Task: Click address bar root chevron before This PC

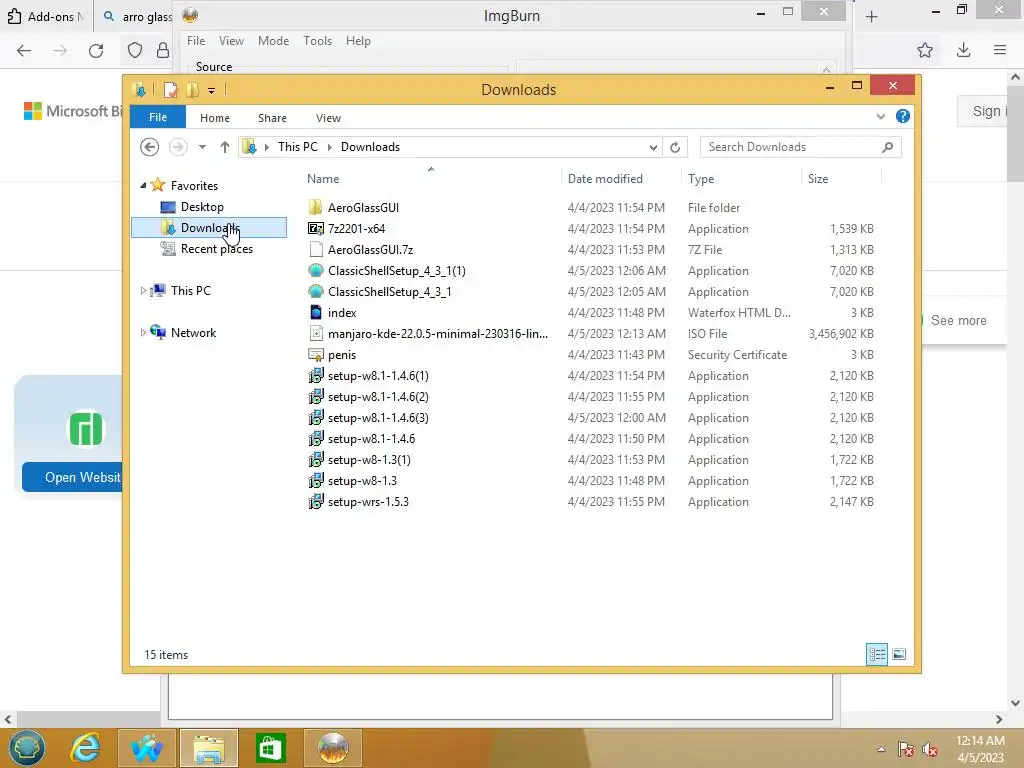Action: click(x=266, y=147)
